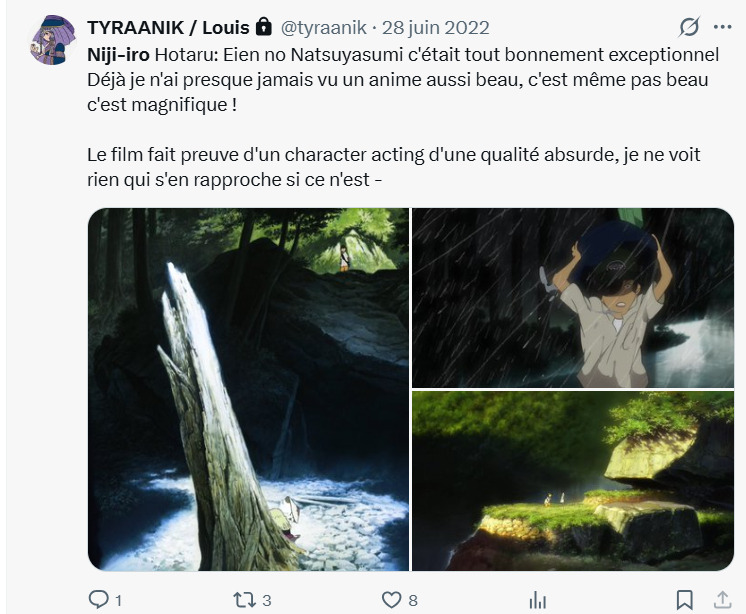The height and width of the screenshot is (614, 746).
Task: Open the share menu arrow icon
Action: 721,599
